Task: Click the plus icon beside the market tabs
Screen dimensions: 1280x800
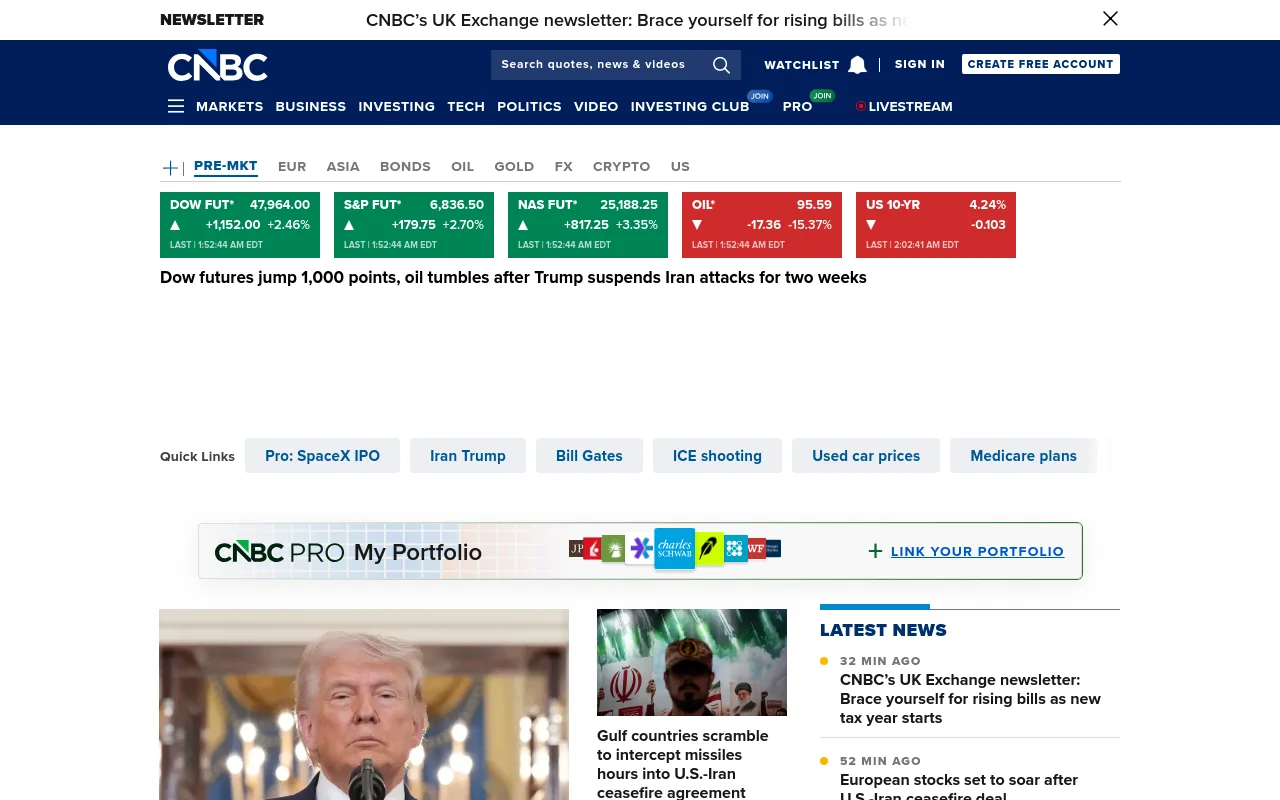Action: tap(170, 167)
